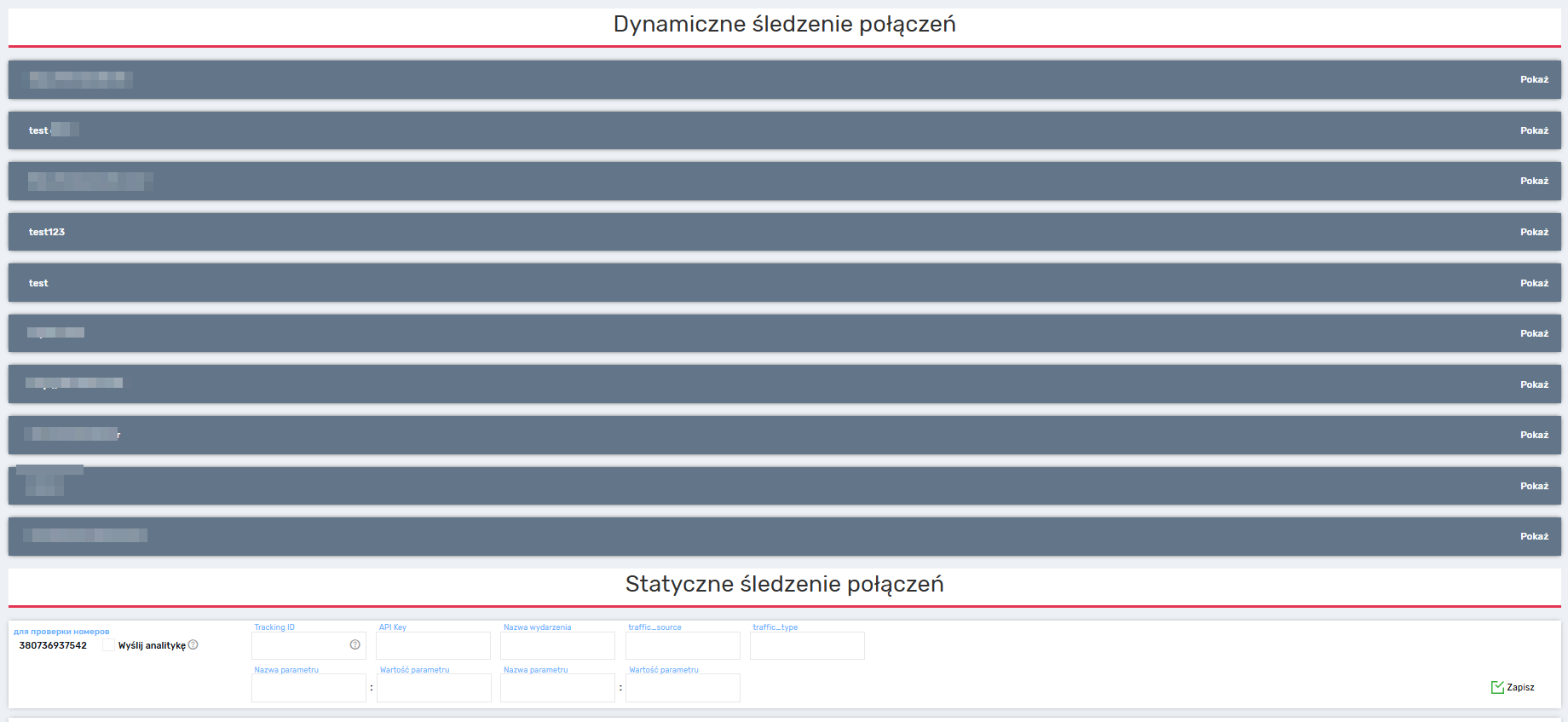Show details of the first tracking row
This screenshot has height=722, width=1568.
point(1534,79)
